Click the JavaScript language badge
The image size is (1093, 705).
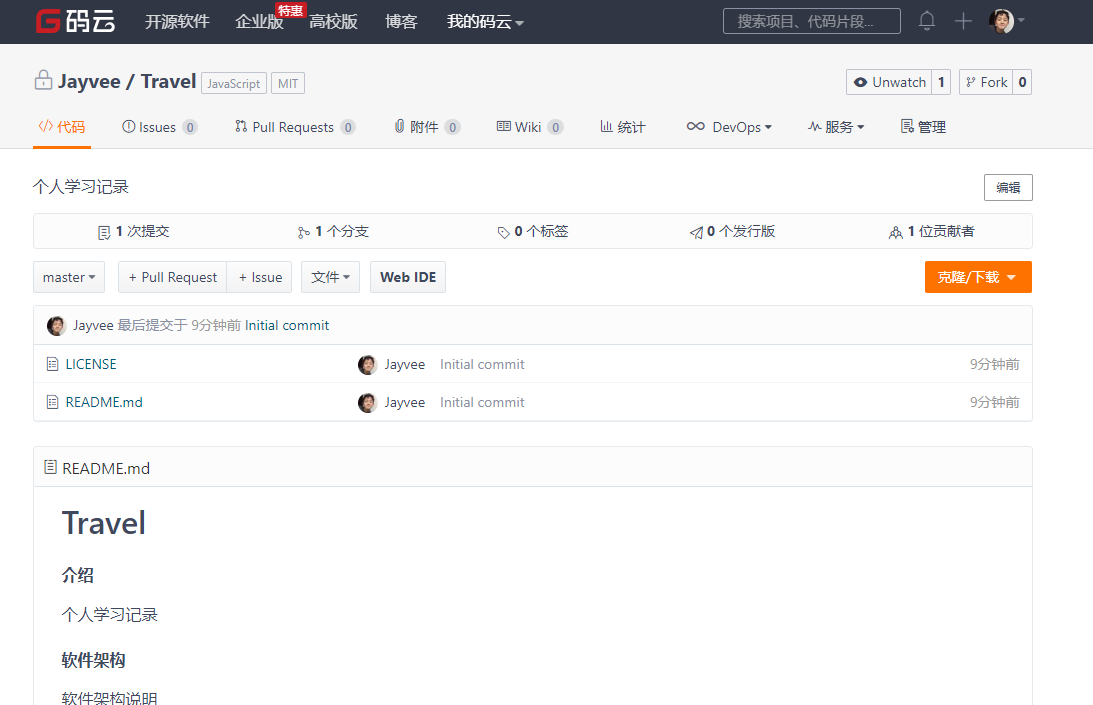tap(234, 83)
